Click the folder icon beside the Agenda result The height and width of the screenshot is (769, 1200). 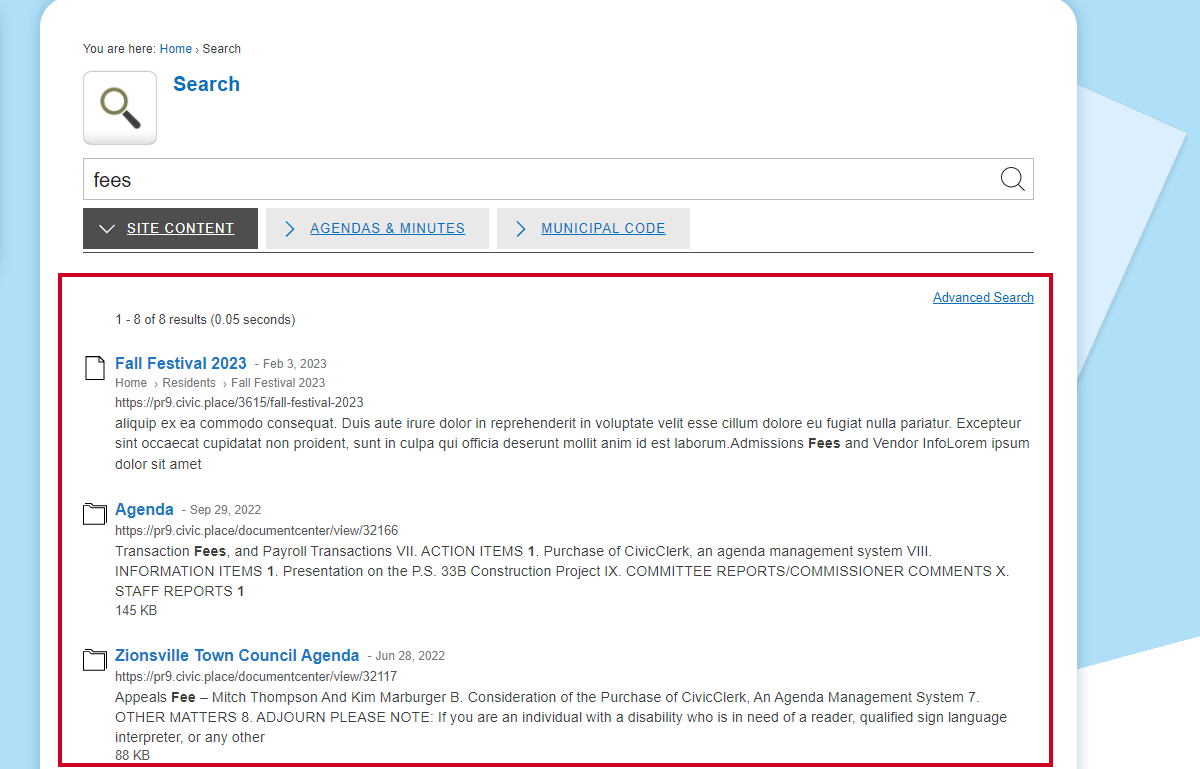pos(94,514)
